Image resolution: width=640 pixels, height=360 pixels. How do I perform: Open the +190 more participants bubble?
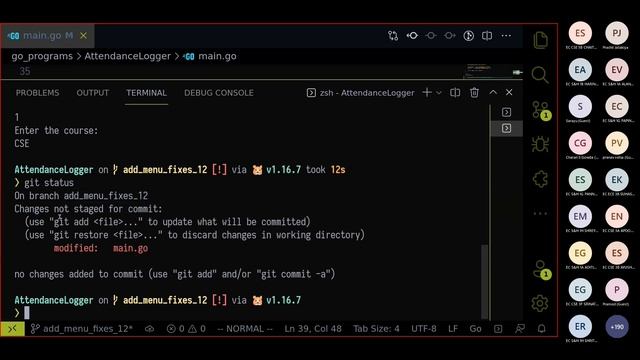(617, 327)
